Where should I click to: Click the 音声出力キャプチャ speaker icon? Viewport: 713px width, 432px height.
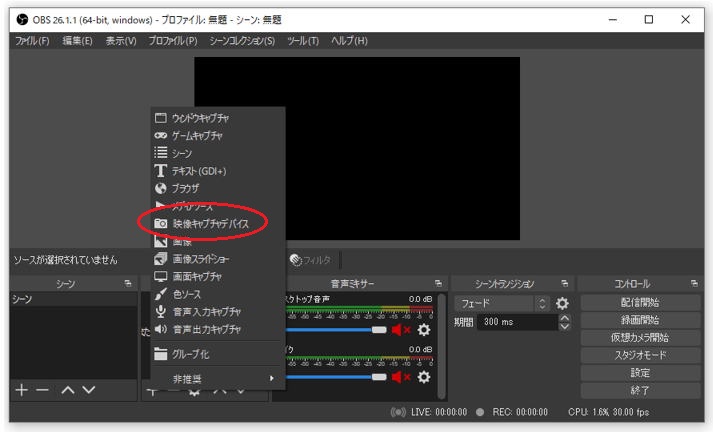pos(161,329)
